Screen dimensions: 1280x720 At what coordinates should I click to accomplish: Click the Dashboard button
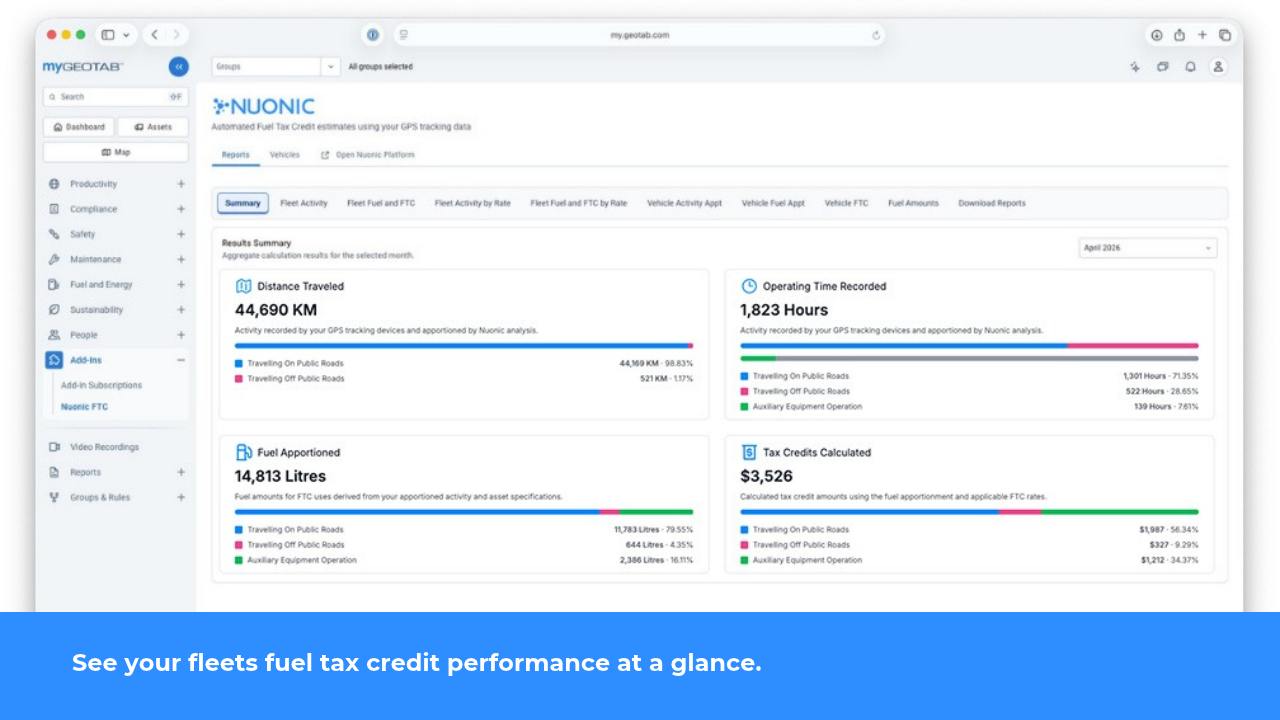79,127
